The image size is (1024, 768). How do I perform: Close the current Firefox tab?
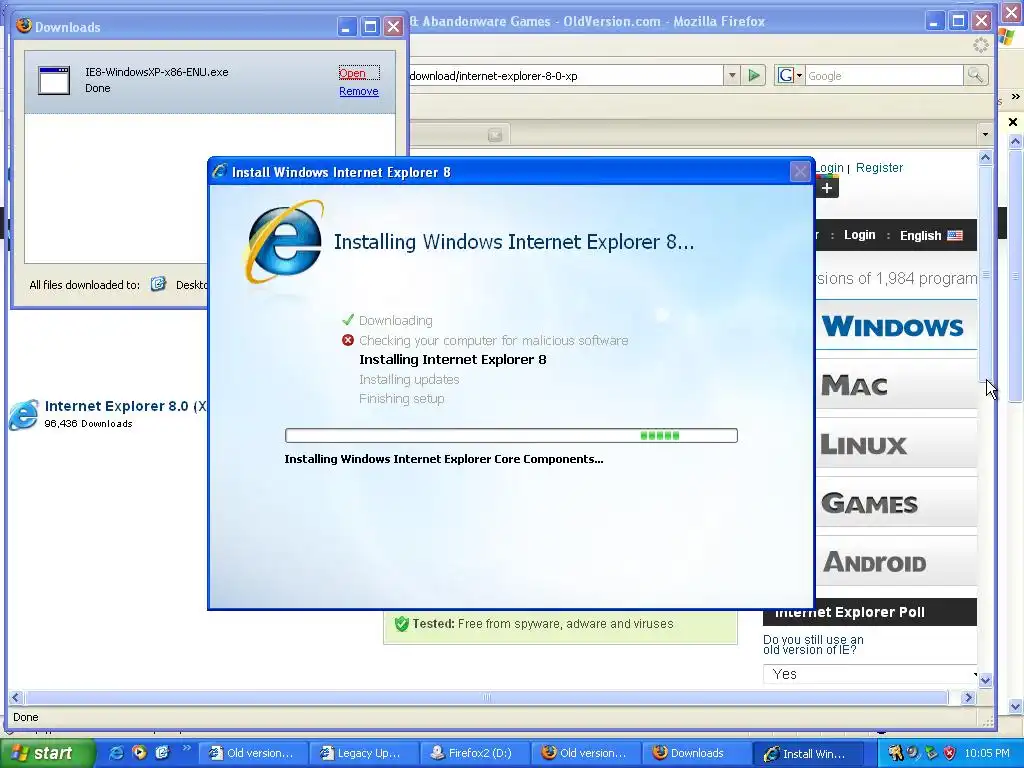495,135
